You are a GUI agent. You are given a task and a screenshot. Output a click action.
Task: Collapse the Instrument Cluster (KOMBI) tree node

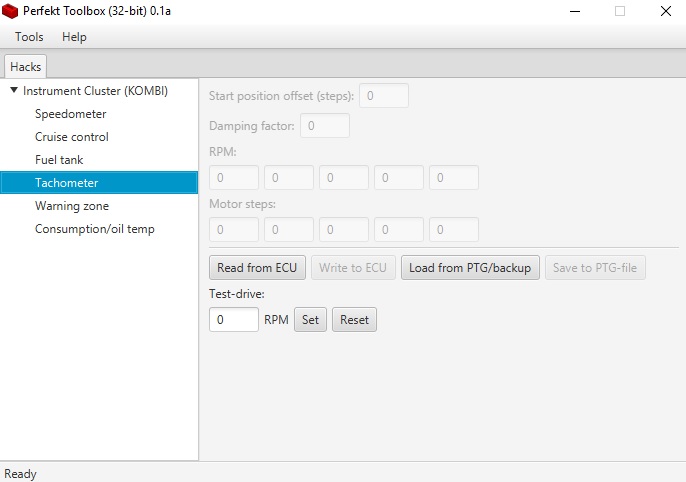[x=14, y=91]
